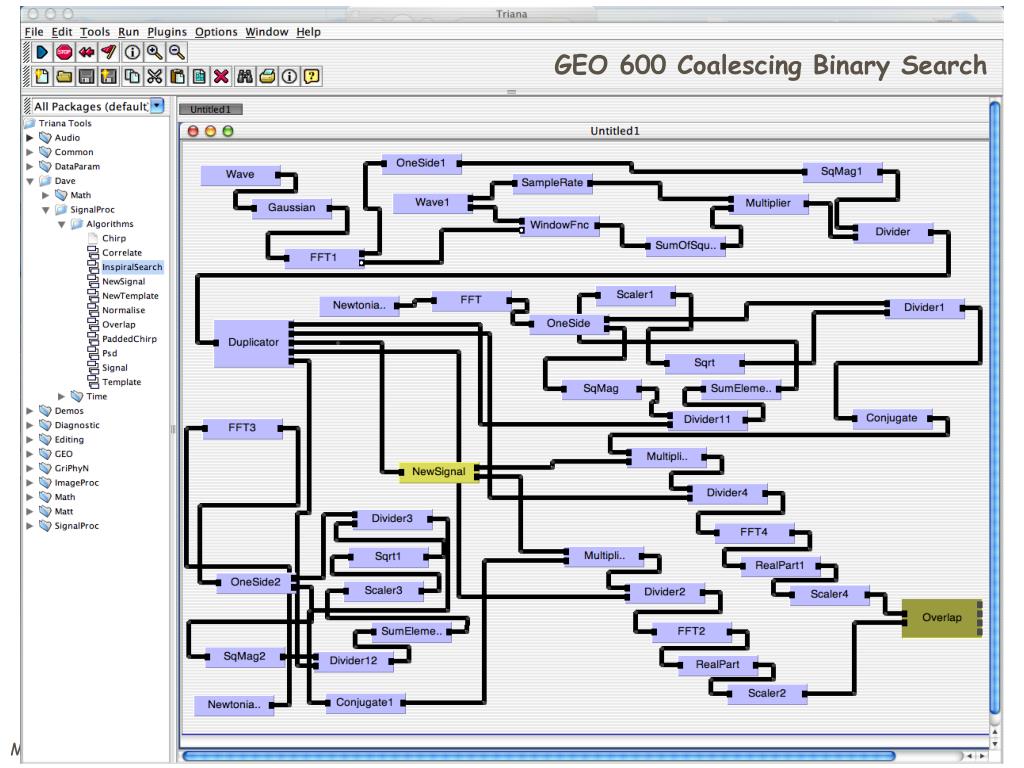Click the teal document icon beside paste

point(199,76)
